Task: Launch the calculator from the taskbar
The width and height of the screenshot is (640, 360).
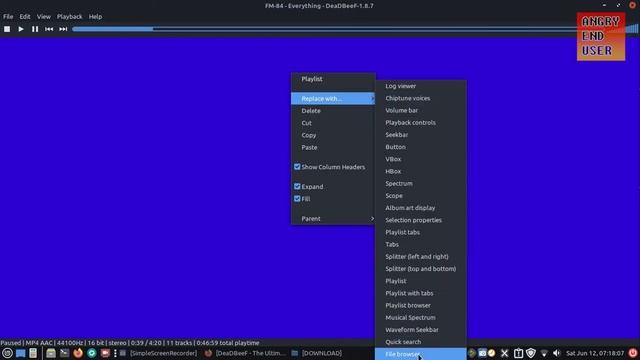Action: click(33, 353)
